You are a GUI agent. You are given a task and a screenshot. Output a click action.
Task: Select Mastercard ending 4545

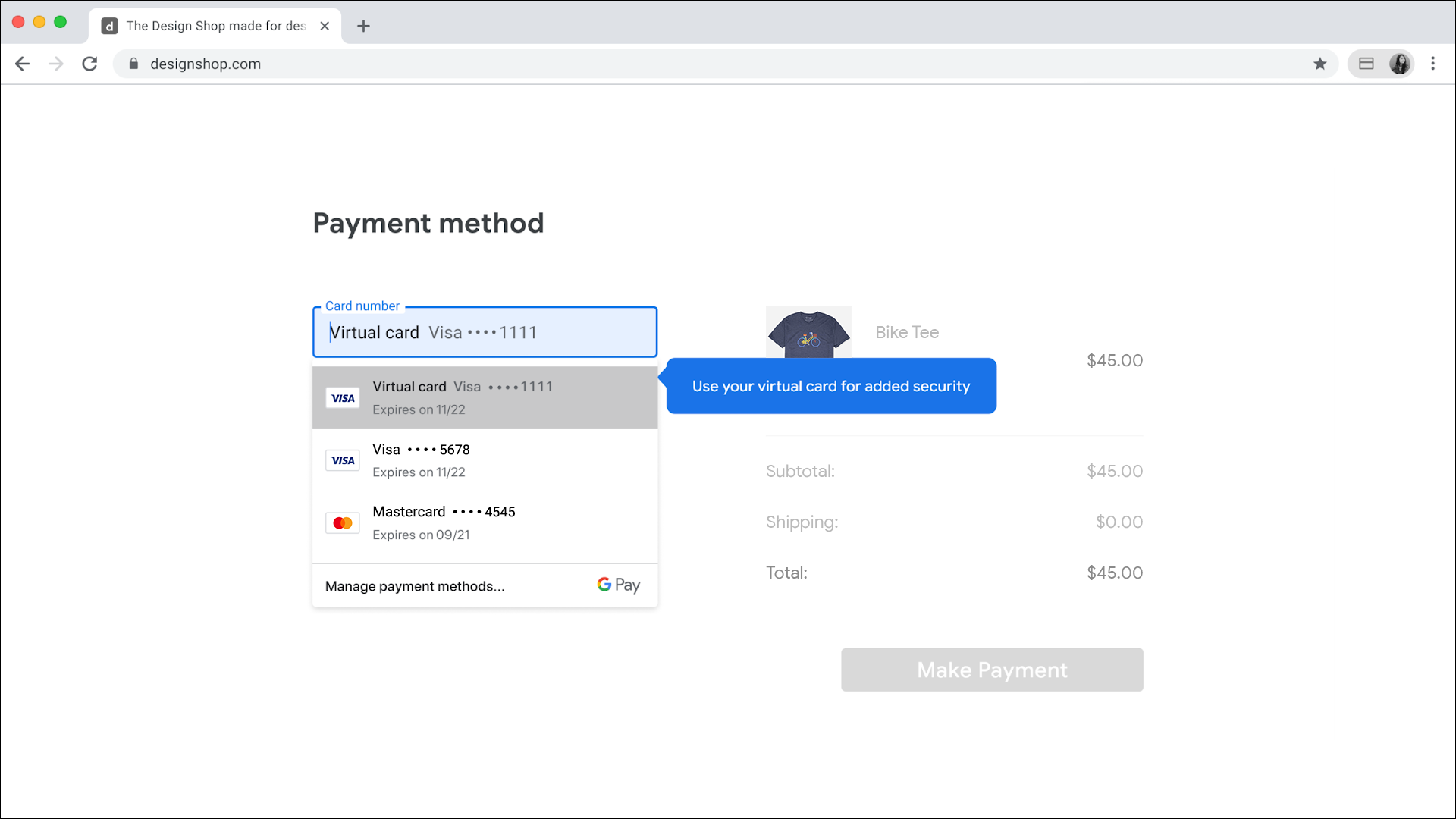[485, 521]
